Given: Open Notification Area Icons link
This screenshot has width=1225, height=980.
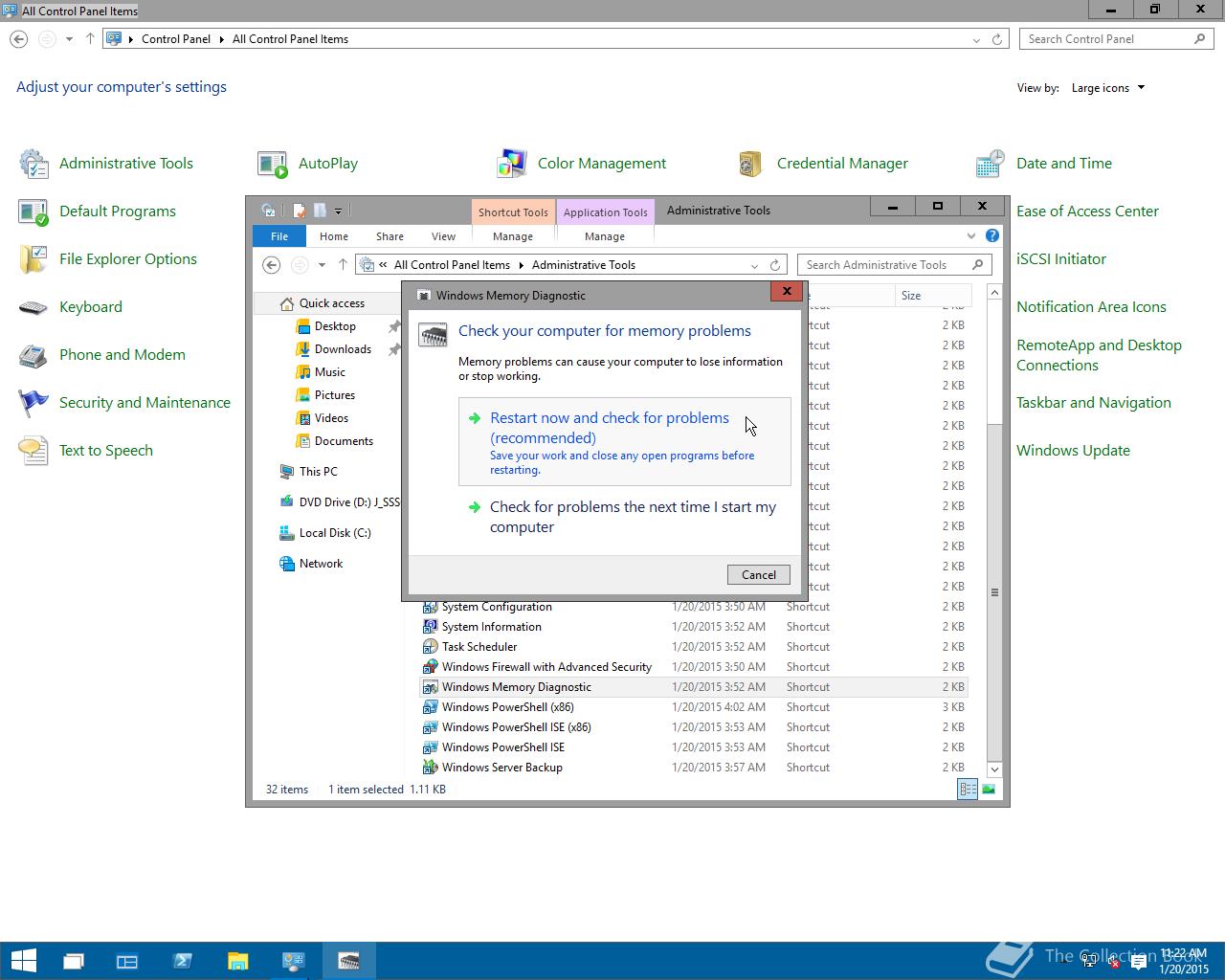Looking at the screenshot, I should point(1091,307).
